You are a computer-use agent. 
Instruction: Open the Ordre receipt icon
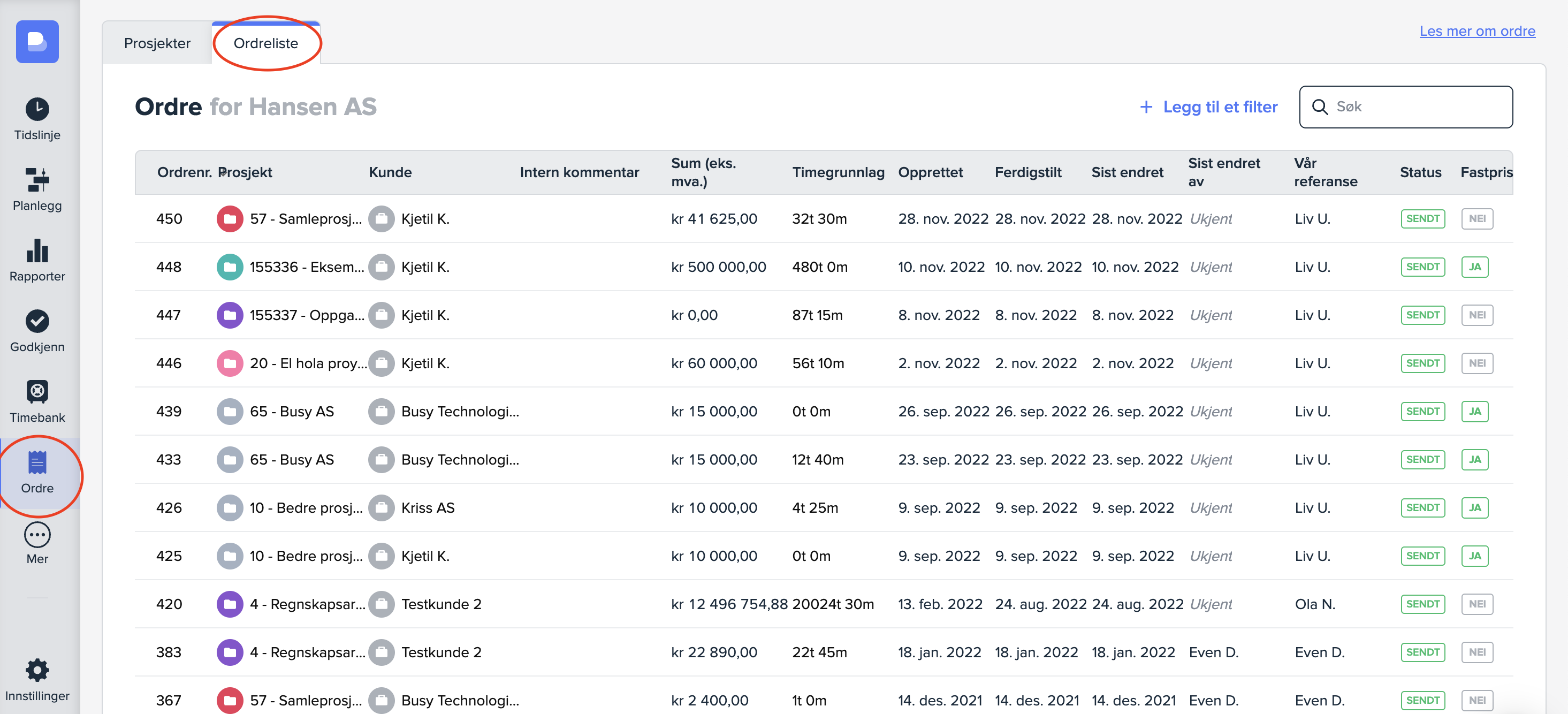click(x=37, y=462)
